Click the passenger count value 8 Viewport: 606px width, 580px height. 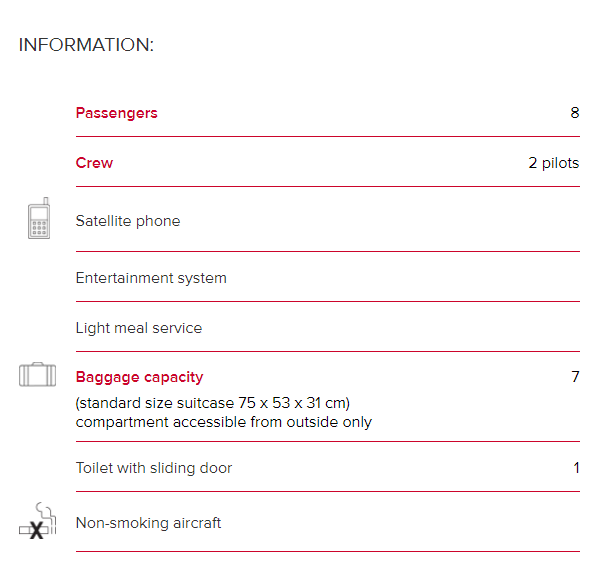pos(575,113)
